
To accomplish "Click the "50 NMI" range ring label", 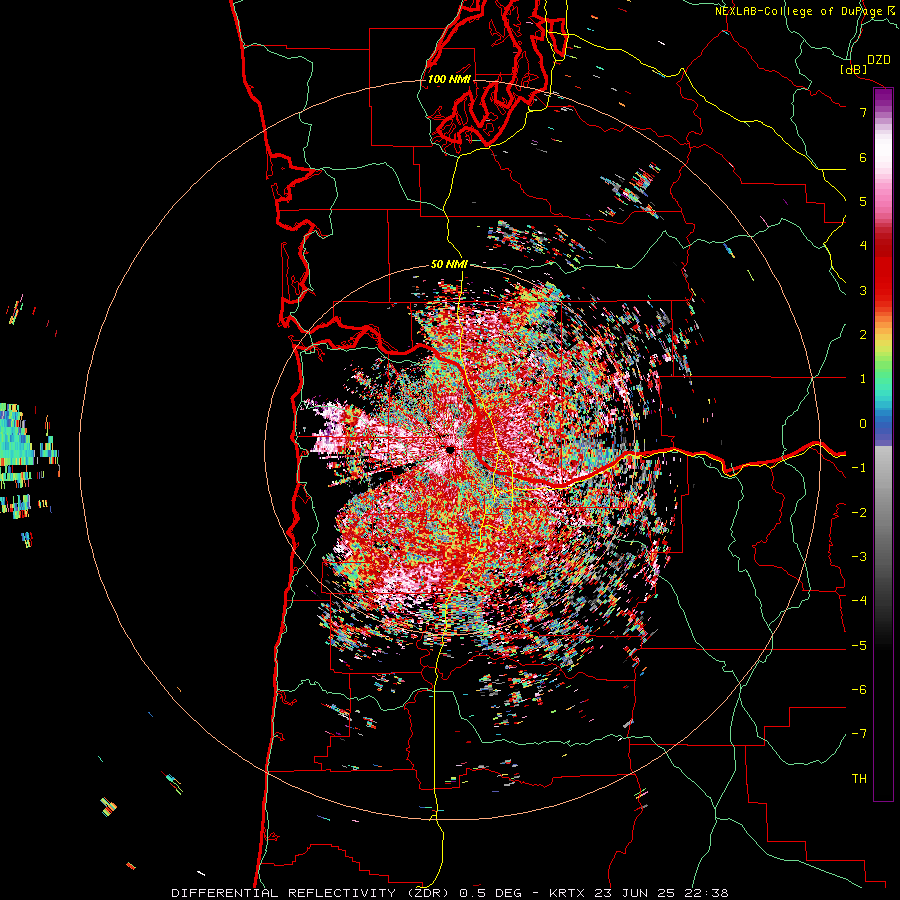I will (449, 264).
